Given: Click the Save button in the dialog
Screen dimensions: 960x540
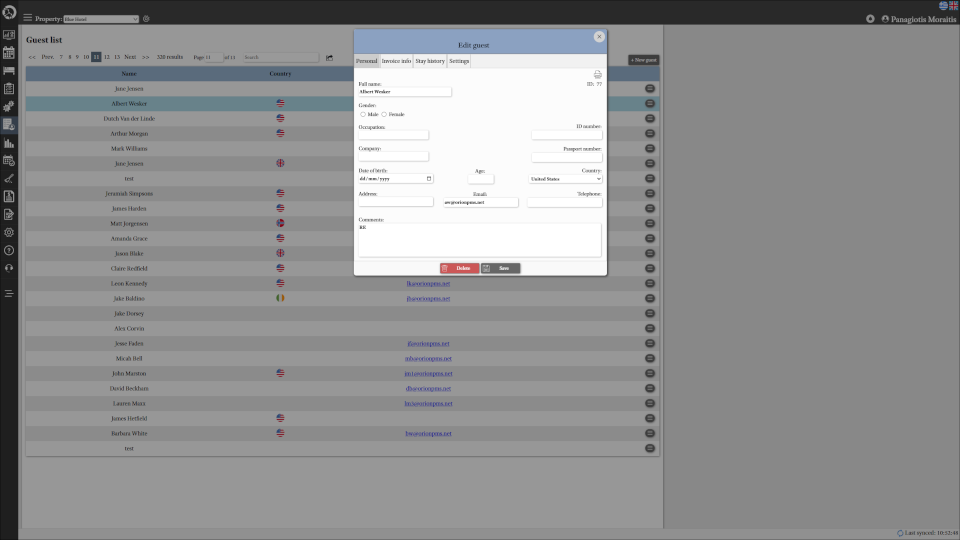Looking at the screenshot, I should (500, 268).
